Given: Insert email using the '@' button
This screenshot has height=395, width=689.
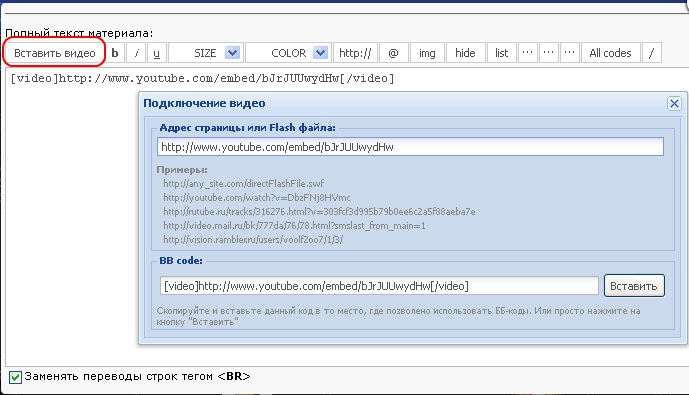Looking at the screenshot, I should pos(394,53).
